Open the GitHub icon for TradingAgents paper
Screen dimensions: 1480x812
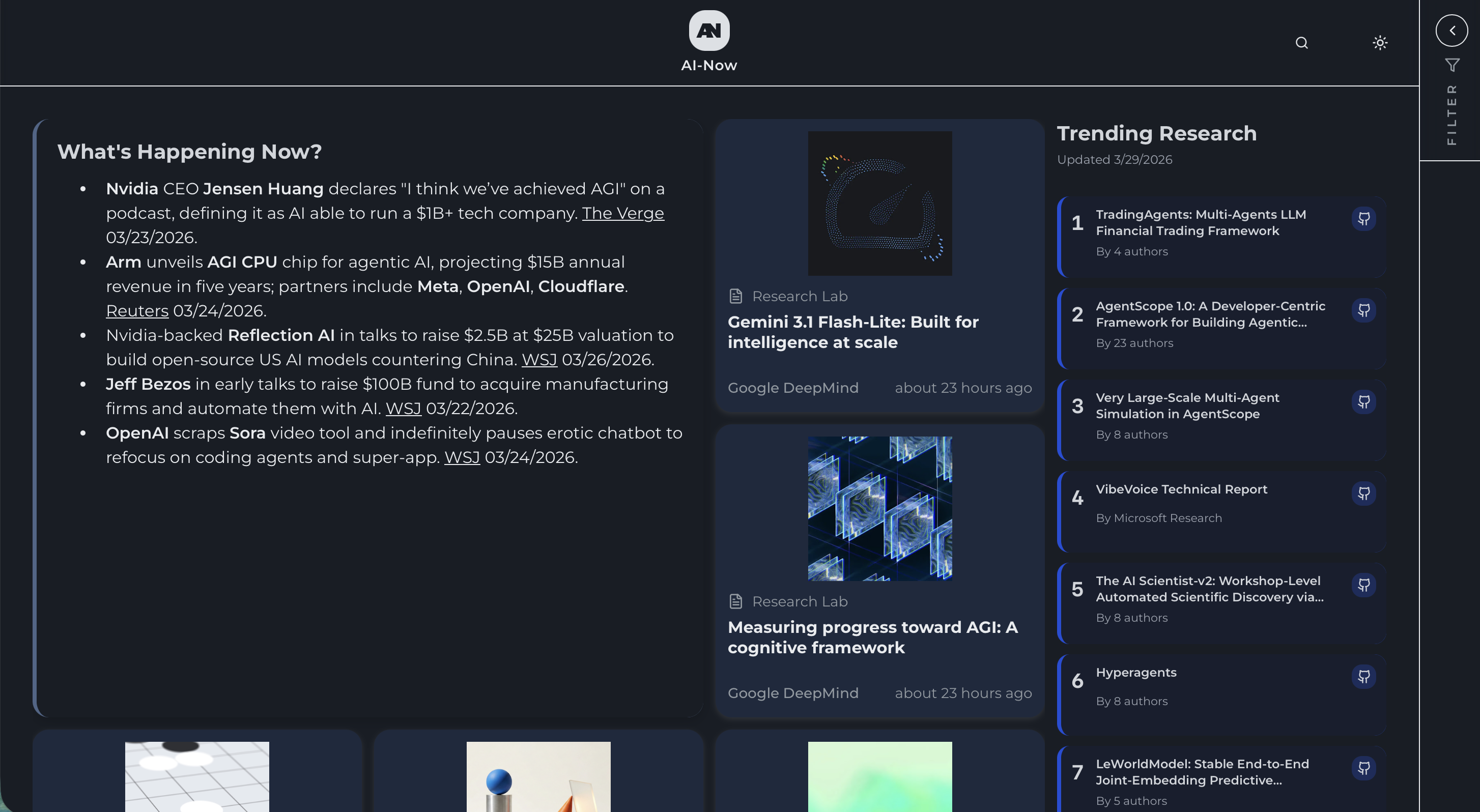tap(1364, 218)
